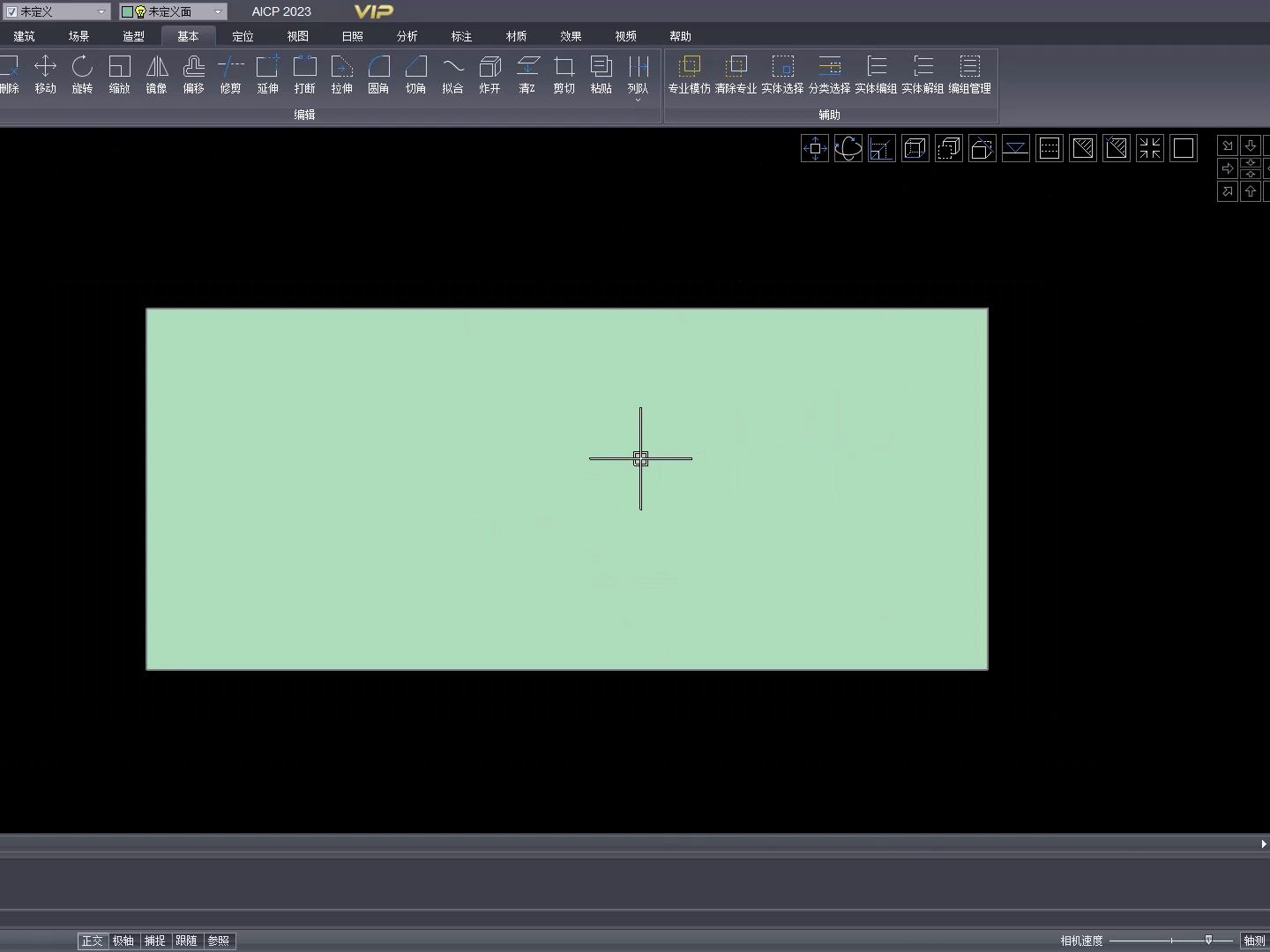Toggle 跟随 (Tracking) mode
Screen dimensions: 1270x952
186,941
